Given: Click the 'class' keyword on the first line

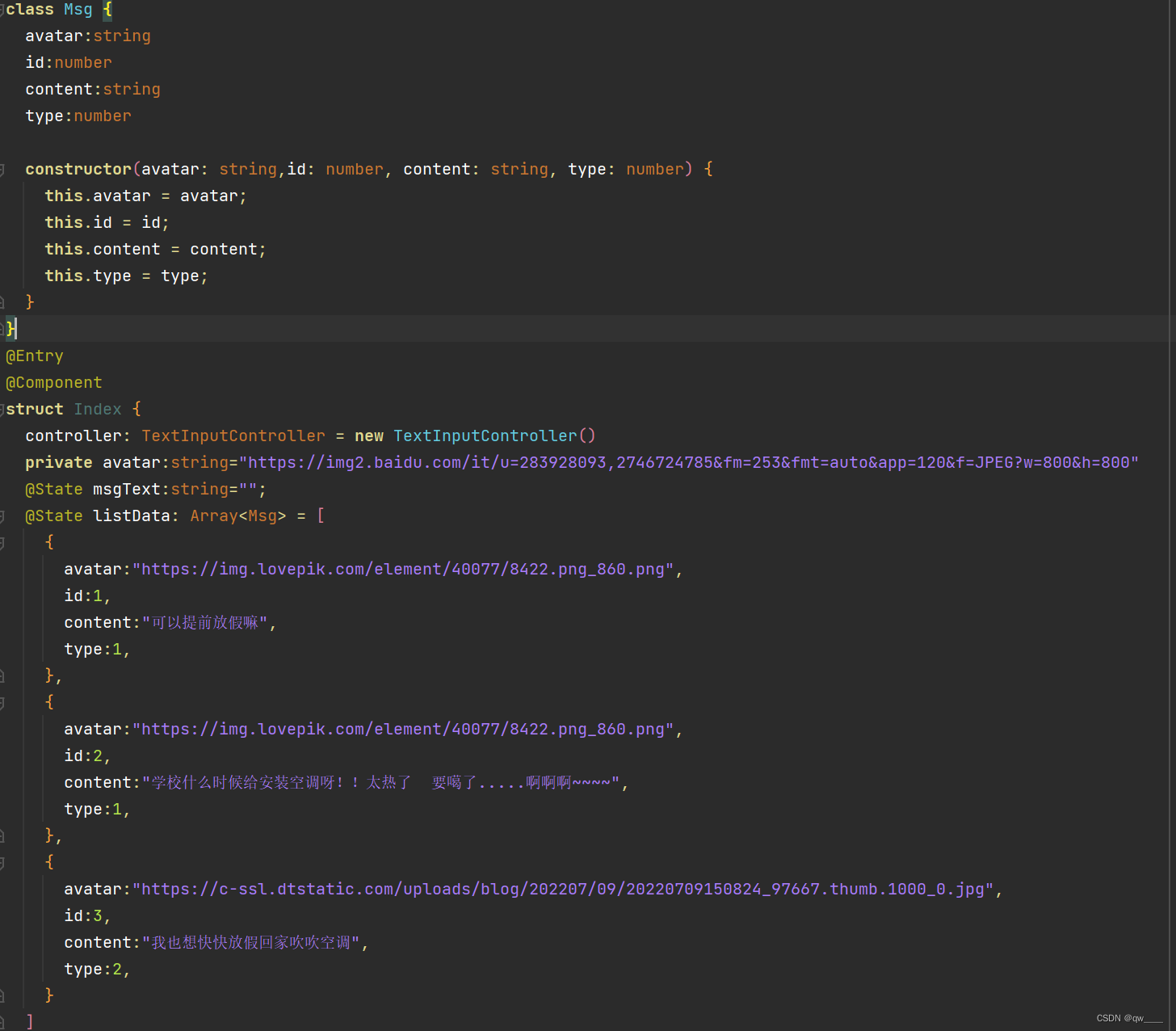Looking at the screenshot, I should (x=30, y=10).
